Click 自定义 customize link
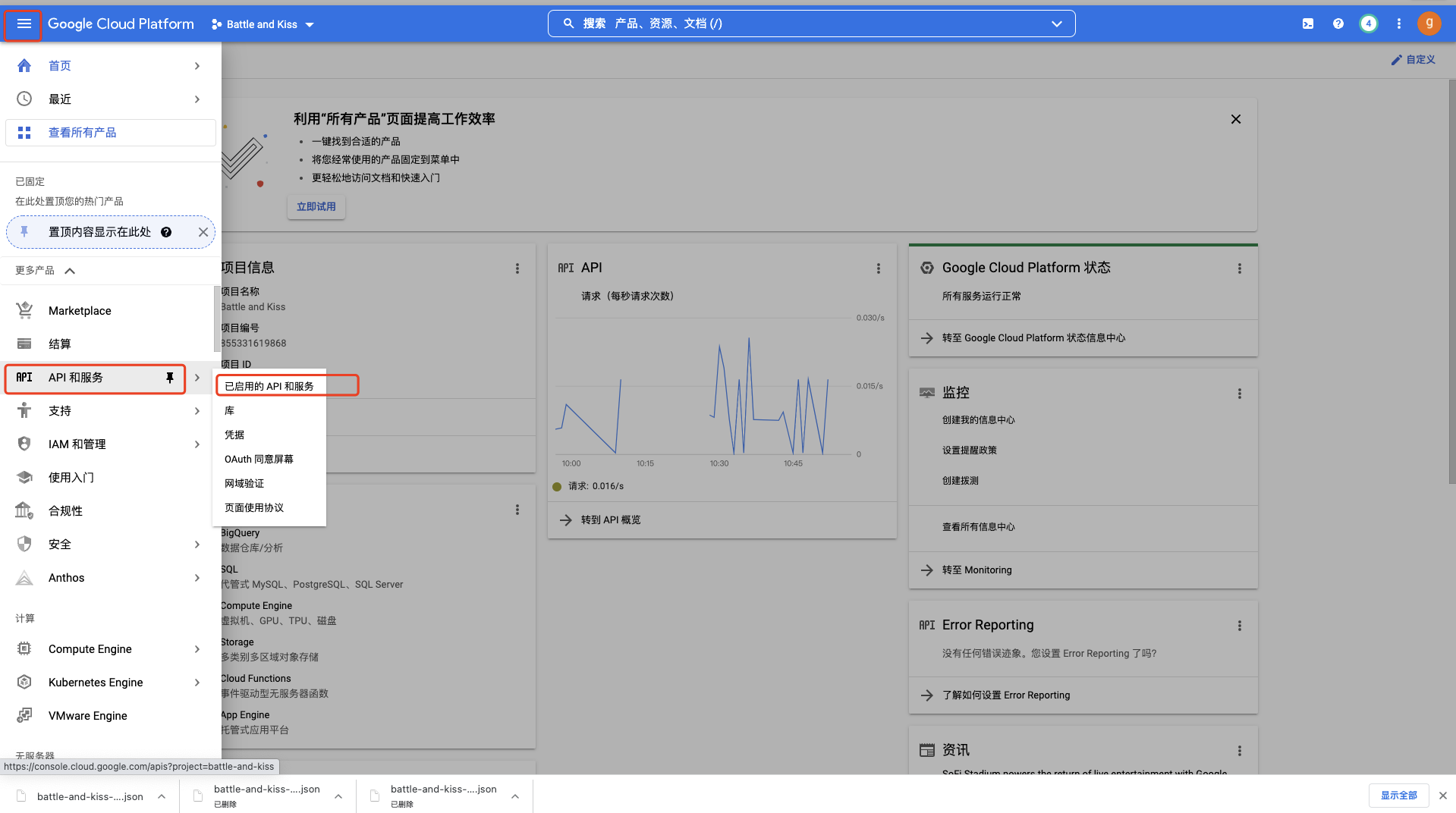Image resolution: width=1456 pixels, height=813 pixels. pyautogui.click(x=1413, y=59)
